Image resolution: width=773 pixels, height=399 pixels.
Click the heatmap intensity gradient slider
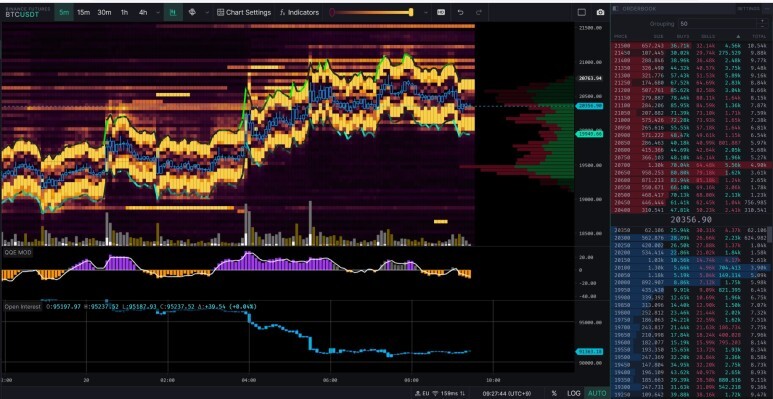372,12
